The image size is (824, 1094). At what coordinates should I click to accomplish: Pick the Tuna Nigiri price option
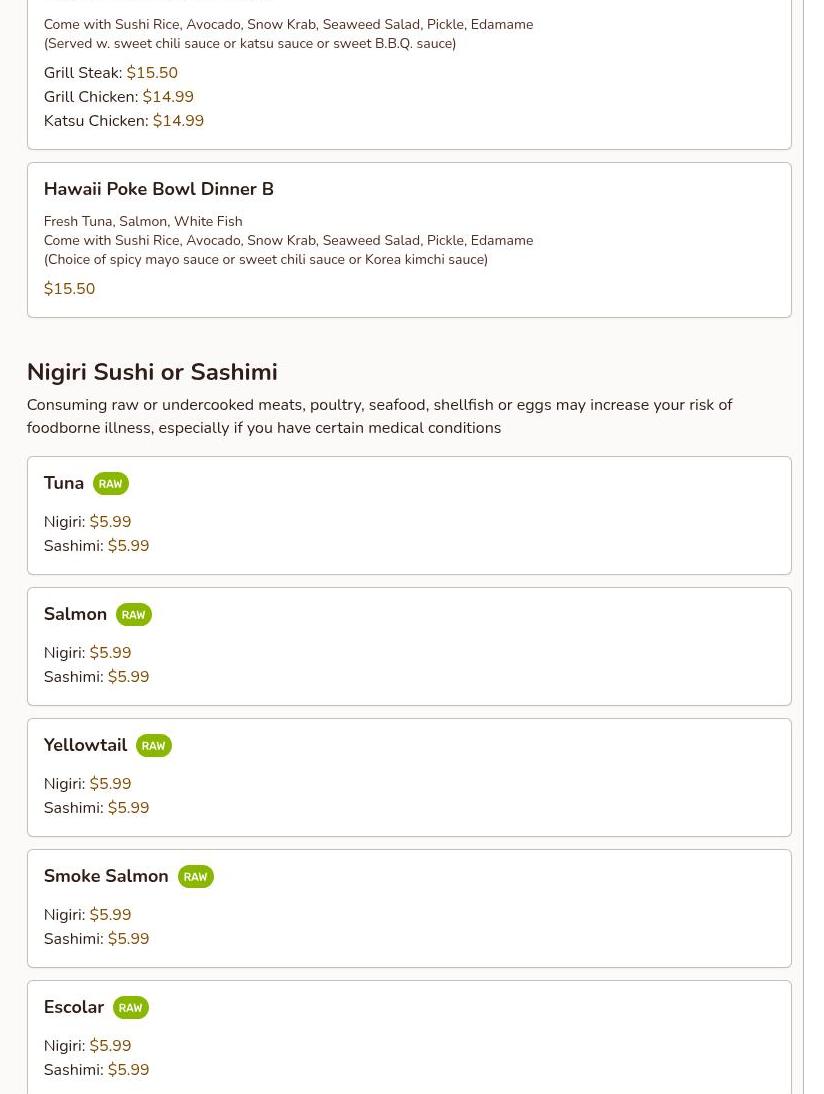pos(87,522)
